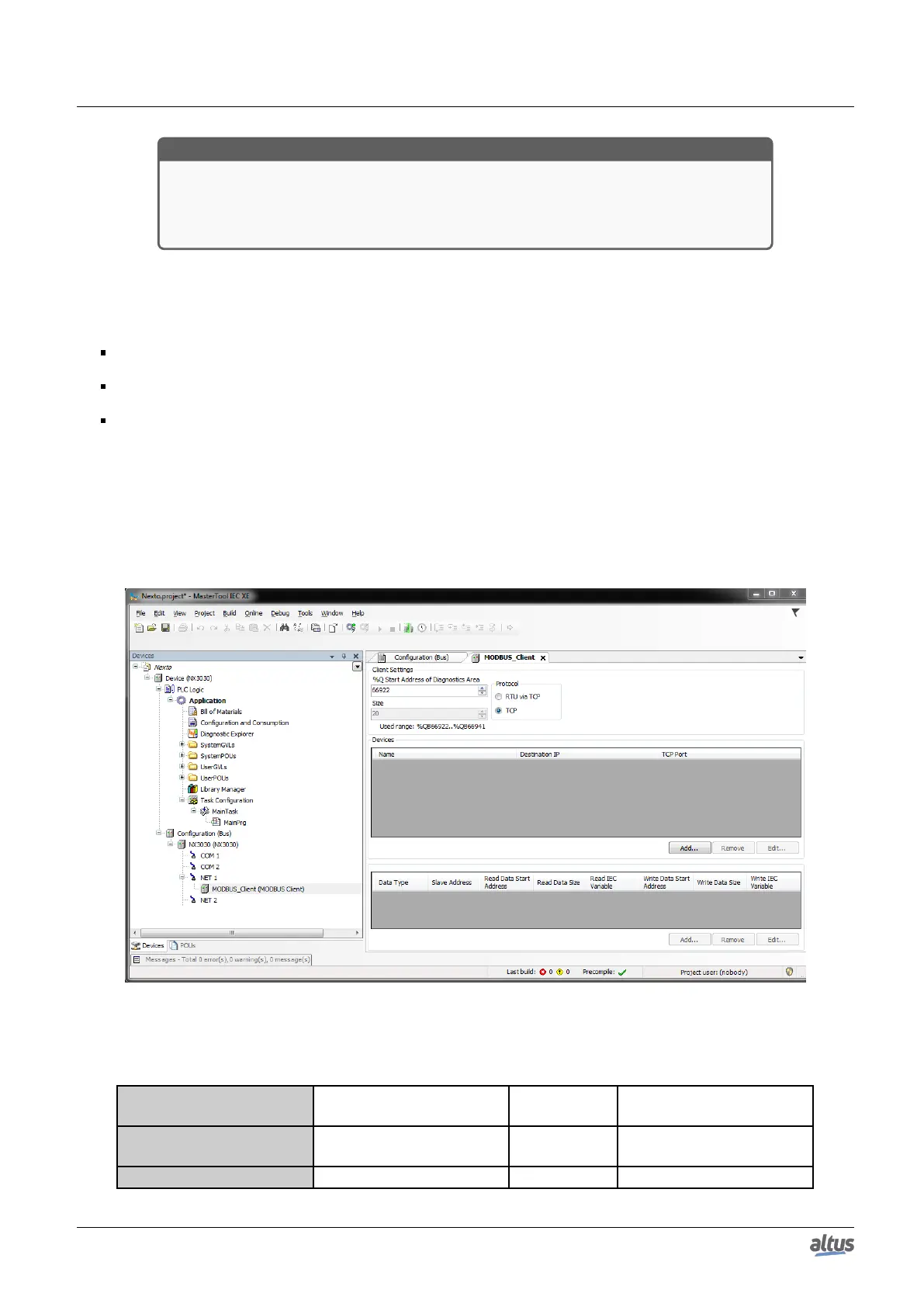Select the TCP protocol radio button

(x=499, y=711)
